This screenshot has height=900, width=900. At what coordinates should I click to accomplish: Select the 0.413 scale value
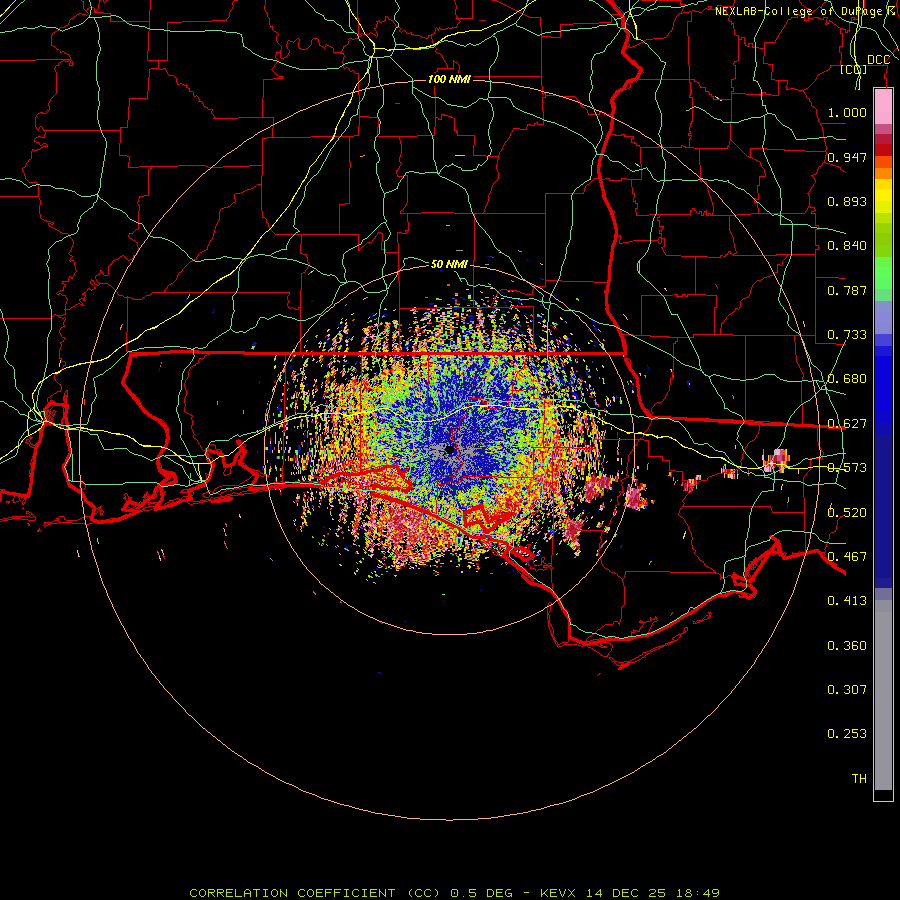847,601
